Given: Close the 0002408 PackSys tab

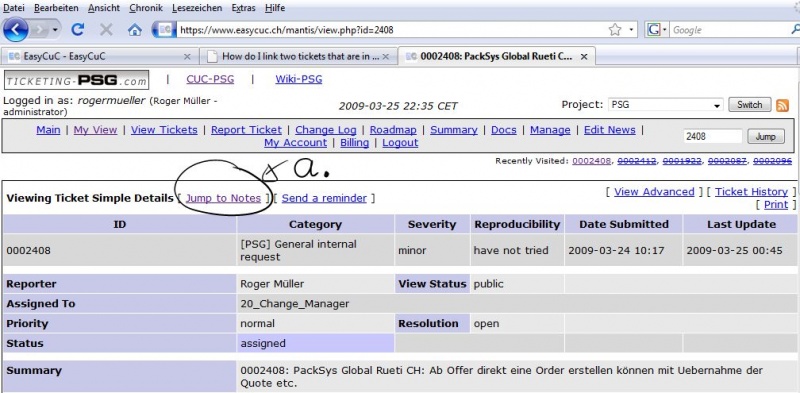Looking at the screenshot, I should click(x=584, y=57).
